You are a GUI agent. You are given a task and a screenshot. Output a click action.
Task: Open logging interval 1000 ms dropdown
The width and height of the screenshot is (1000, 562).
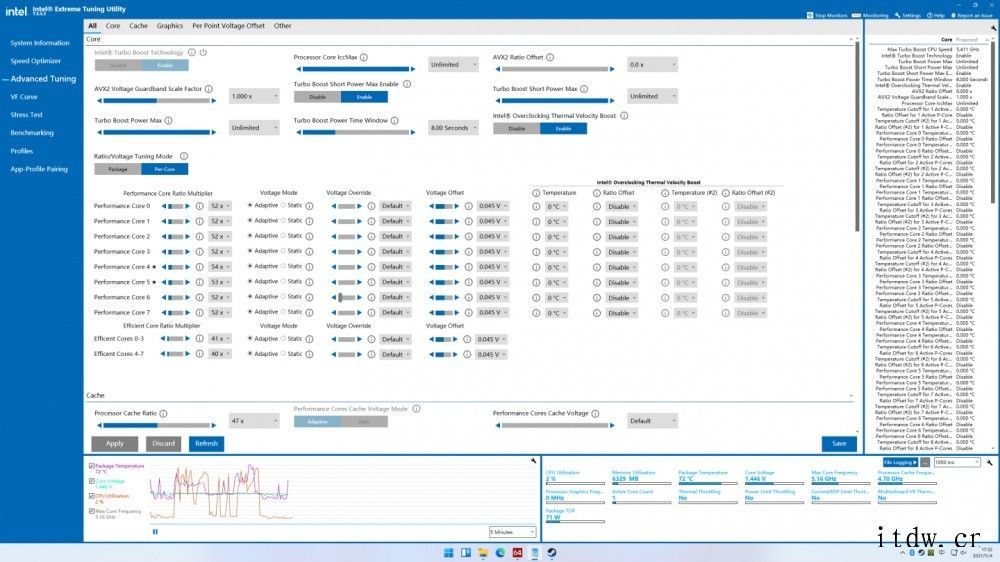pos(957,462)
